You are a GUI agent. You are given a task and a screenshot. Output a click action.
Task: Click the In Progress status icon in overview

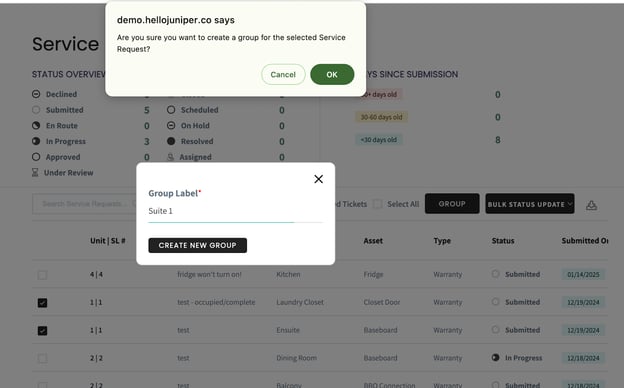click(36, 141)
